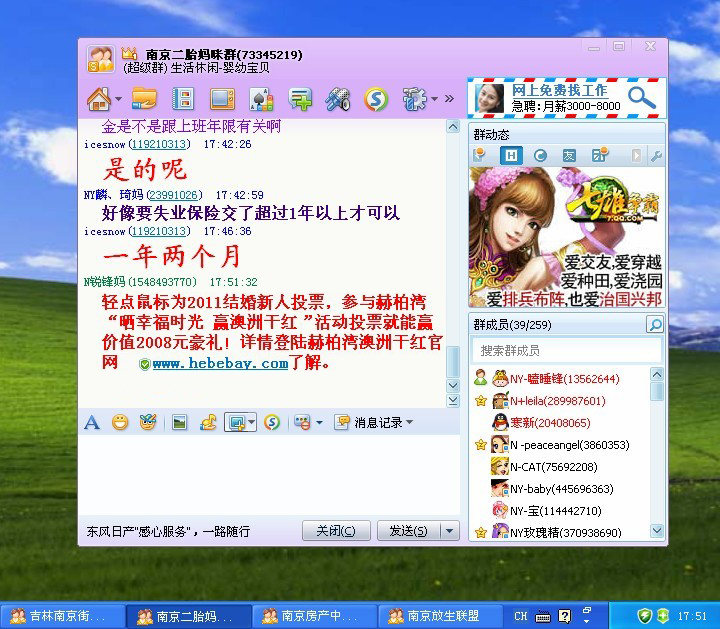Open the group home page icon

[x=99, y=99]
